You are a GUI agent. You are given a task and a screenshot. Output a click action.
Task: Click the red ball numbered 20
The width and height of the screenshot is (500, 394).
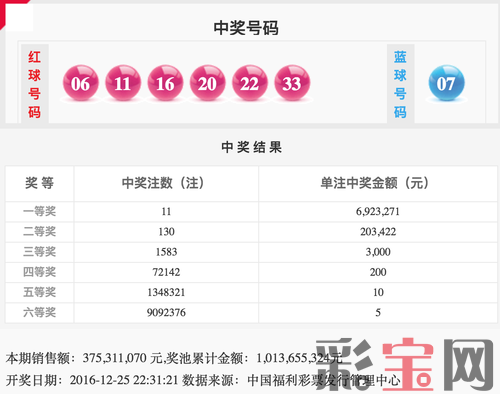pos(208,83)
